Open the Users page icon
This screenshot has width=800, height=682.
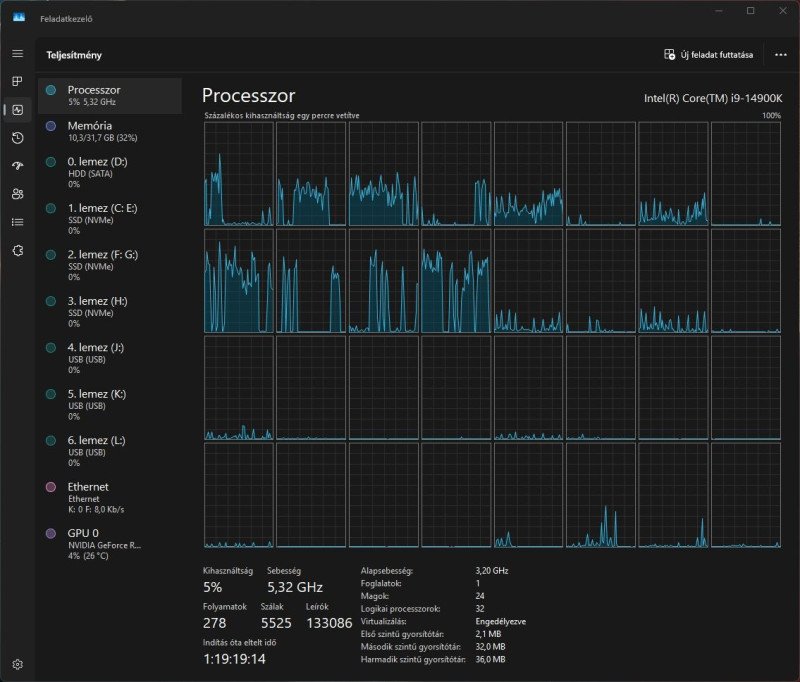(x=17, y=194)
